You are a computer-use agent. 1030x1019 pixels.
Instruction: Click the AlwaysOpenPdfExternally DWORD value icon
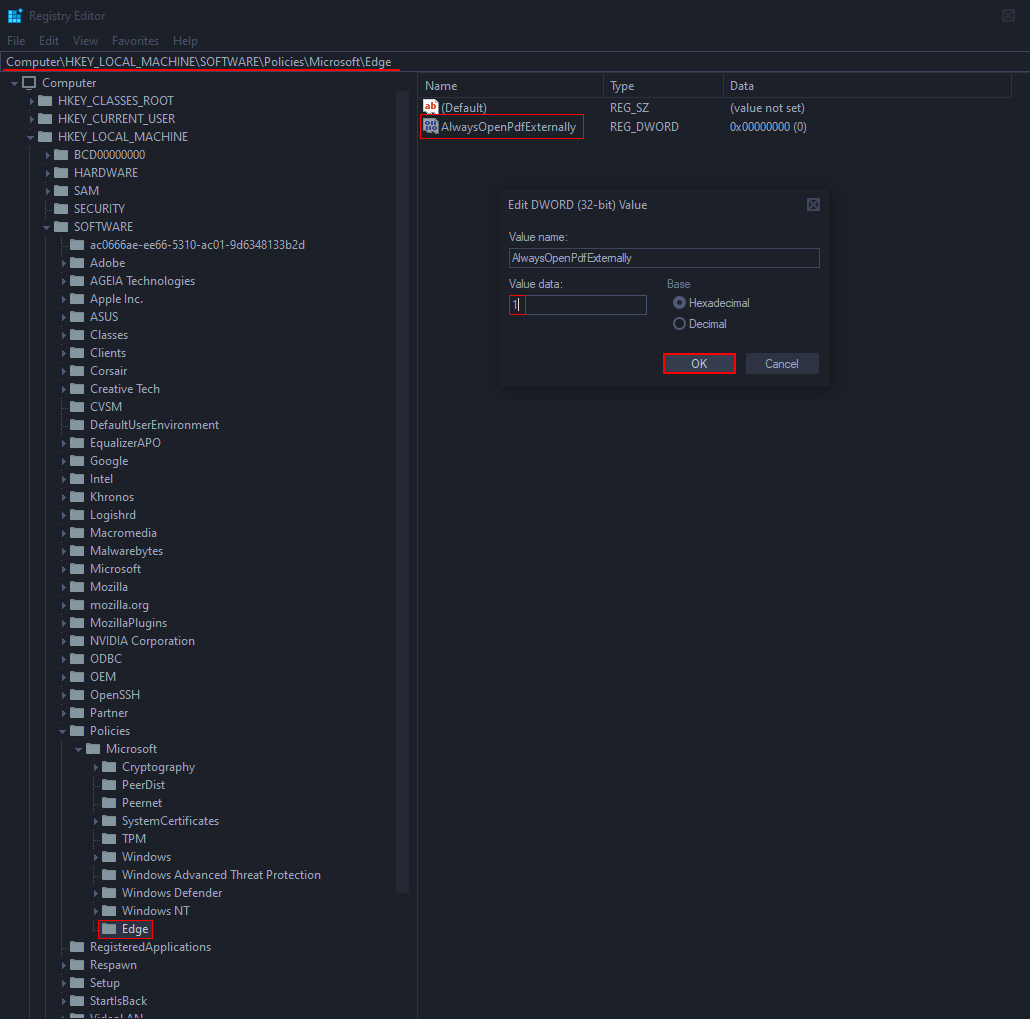[x=431, y=126]
